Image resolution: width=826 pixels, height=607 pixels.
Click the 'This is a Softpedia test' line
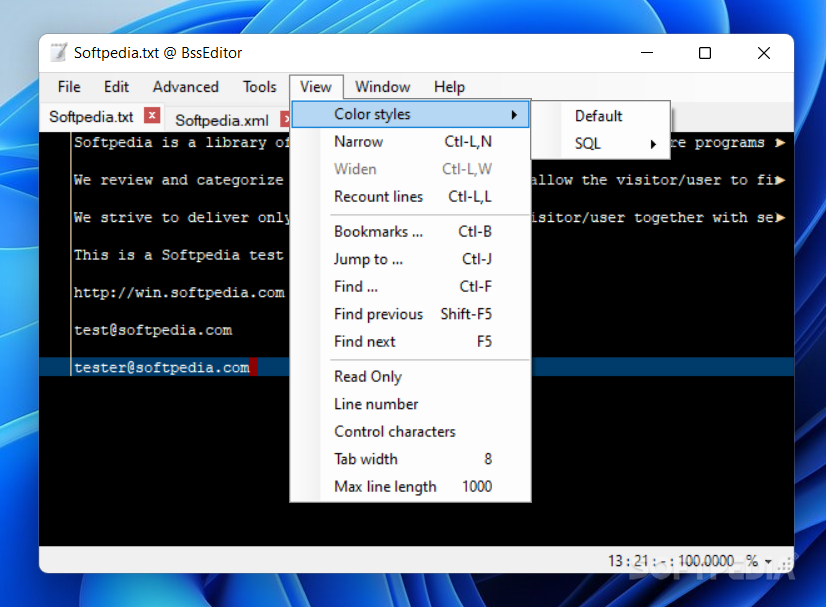[x=179, y=255]
